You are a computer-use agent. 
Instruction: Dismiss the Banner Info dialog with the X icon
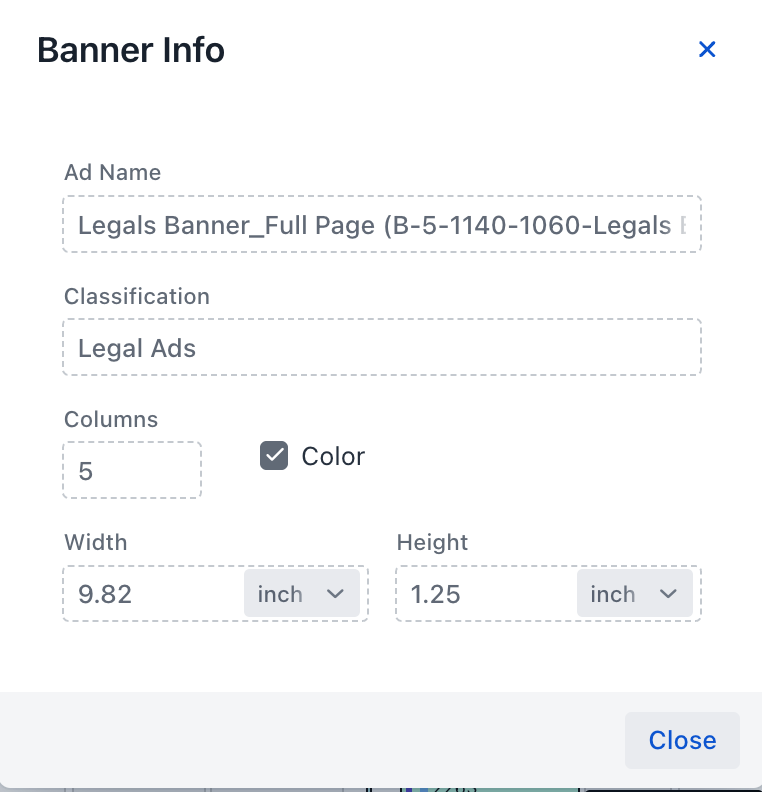(707, 49)
